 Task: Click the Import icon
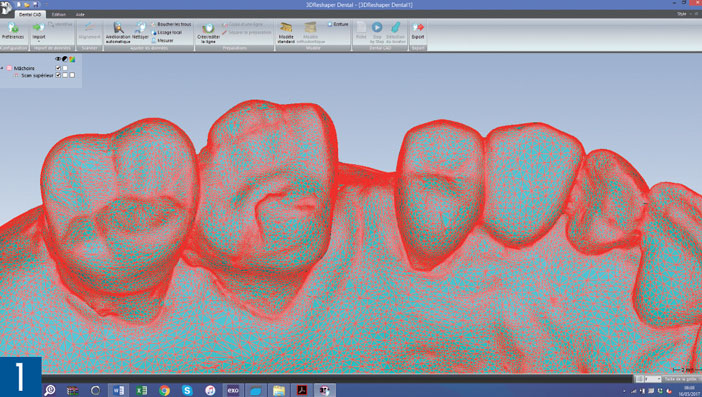coord(39,28)
